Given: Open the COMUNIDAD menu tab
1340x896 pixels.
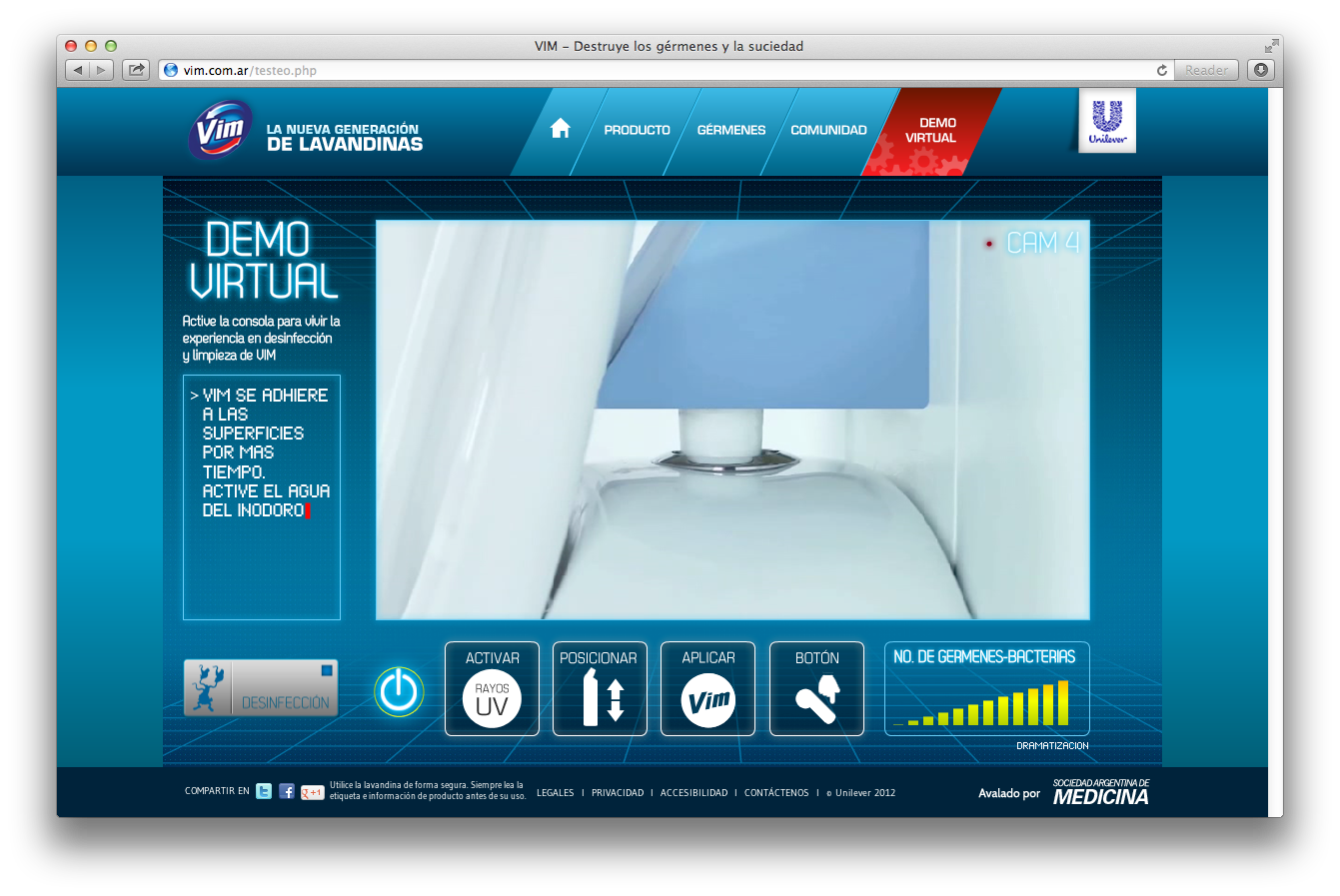Looking at the screenshot, I should (828, 130).
